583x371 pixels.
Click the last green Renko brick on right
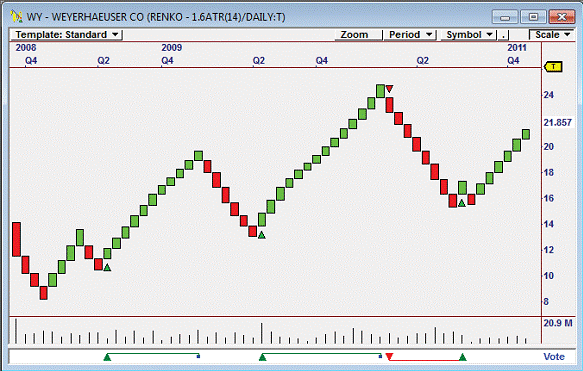526,134
